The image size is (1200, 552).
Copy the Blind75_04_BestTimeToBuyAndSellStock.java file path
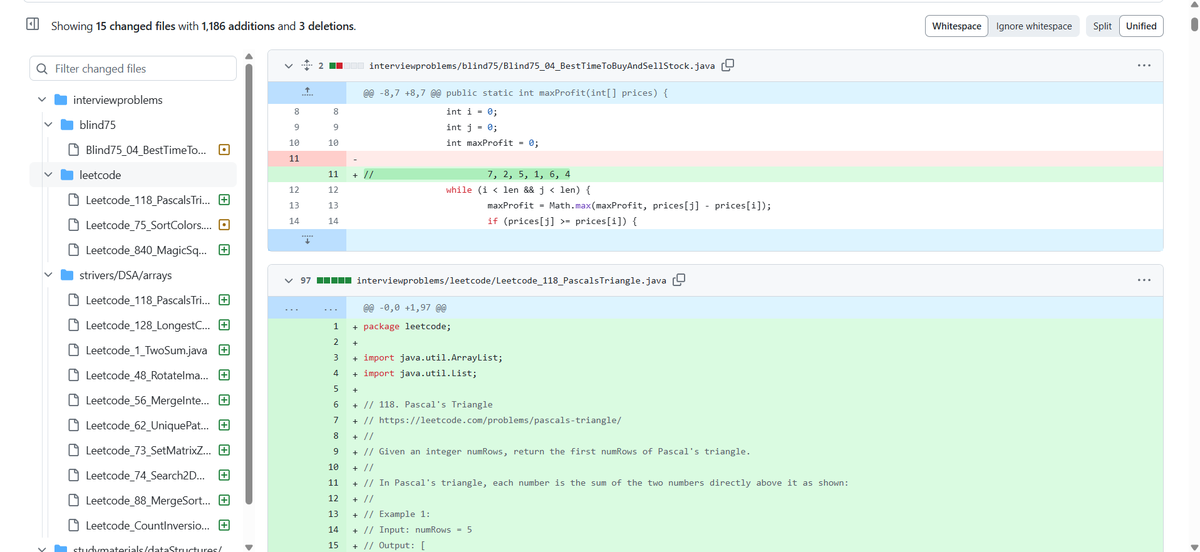pyautogui.click(x=728, y=66)
